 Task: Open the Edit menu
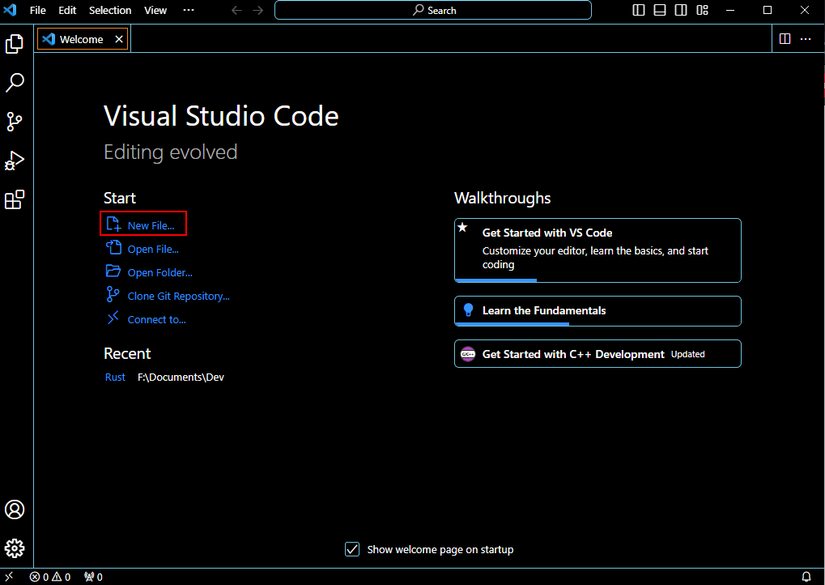pos(67,11)
